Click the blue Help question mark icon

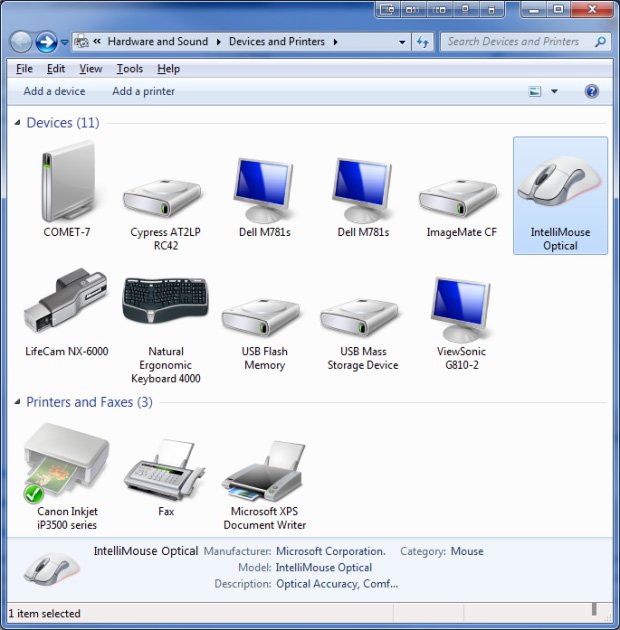591,91
